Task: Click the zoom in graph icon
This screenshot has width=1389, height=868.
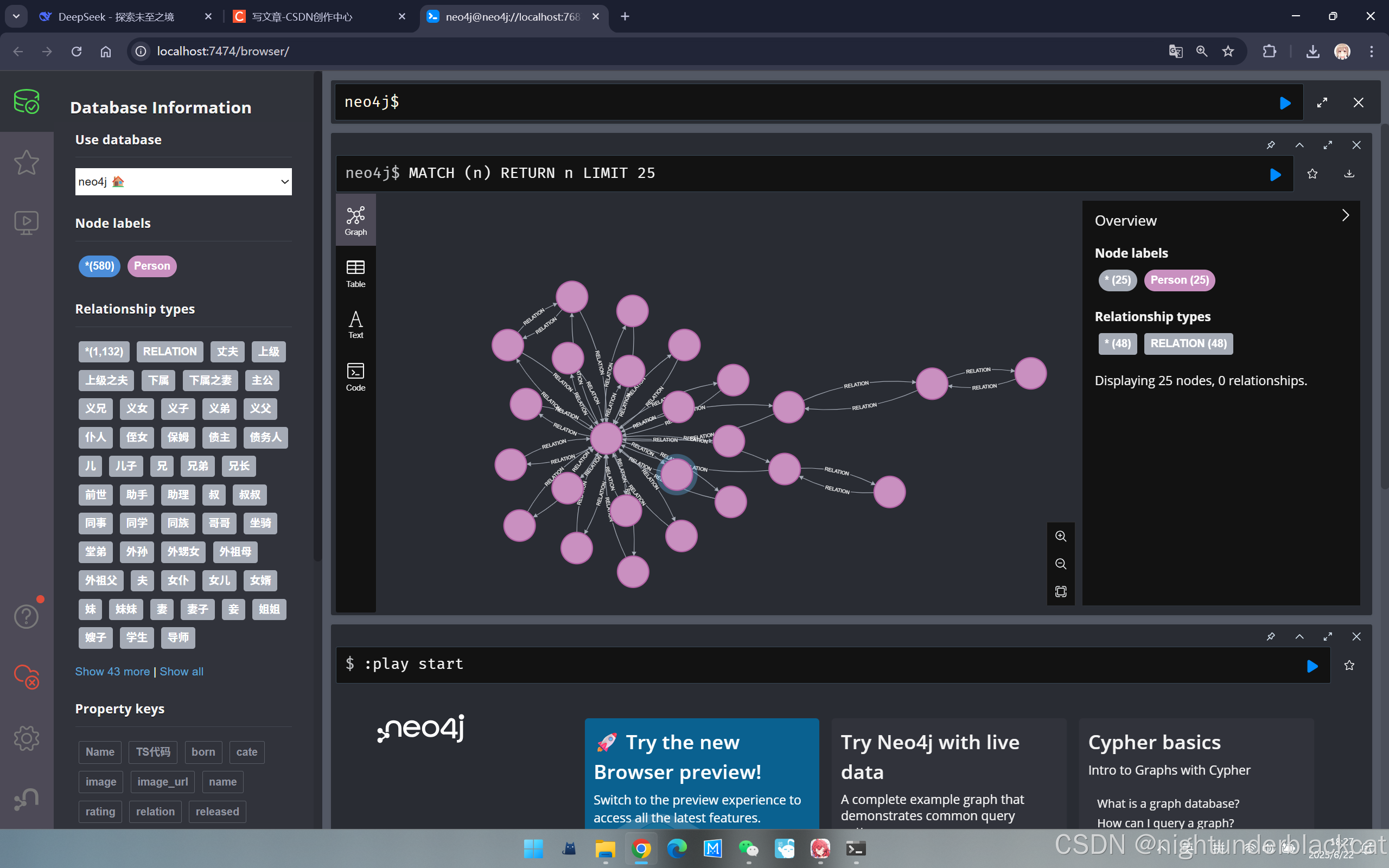Action: 1060,536
